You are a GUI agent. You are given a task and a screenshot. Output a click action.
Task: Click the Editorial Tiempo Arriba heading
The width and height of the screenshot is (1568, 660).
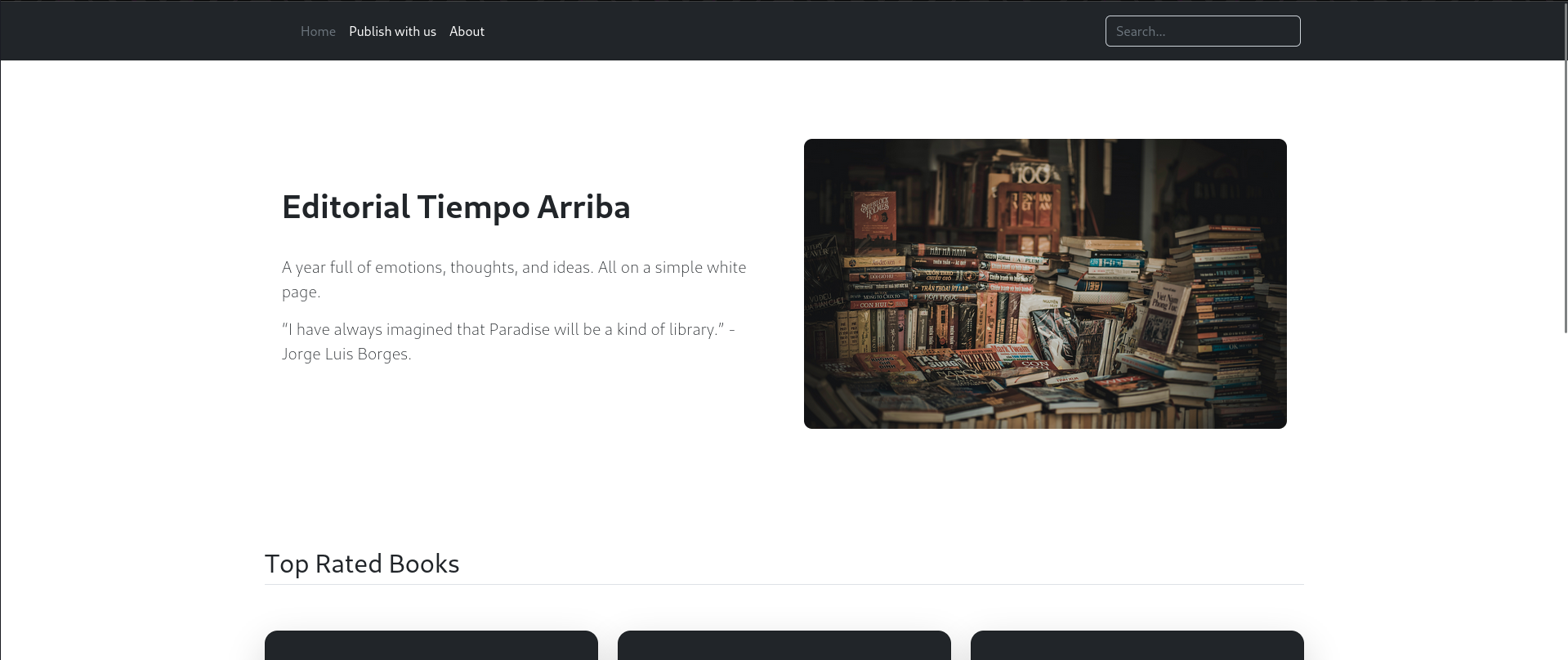[x=456, y=207]
